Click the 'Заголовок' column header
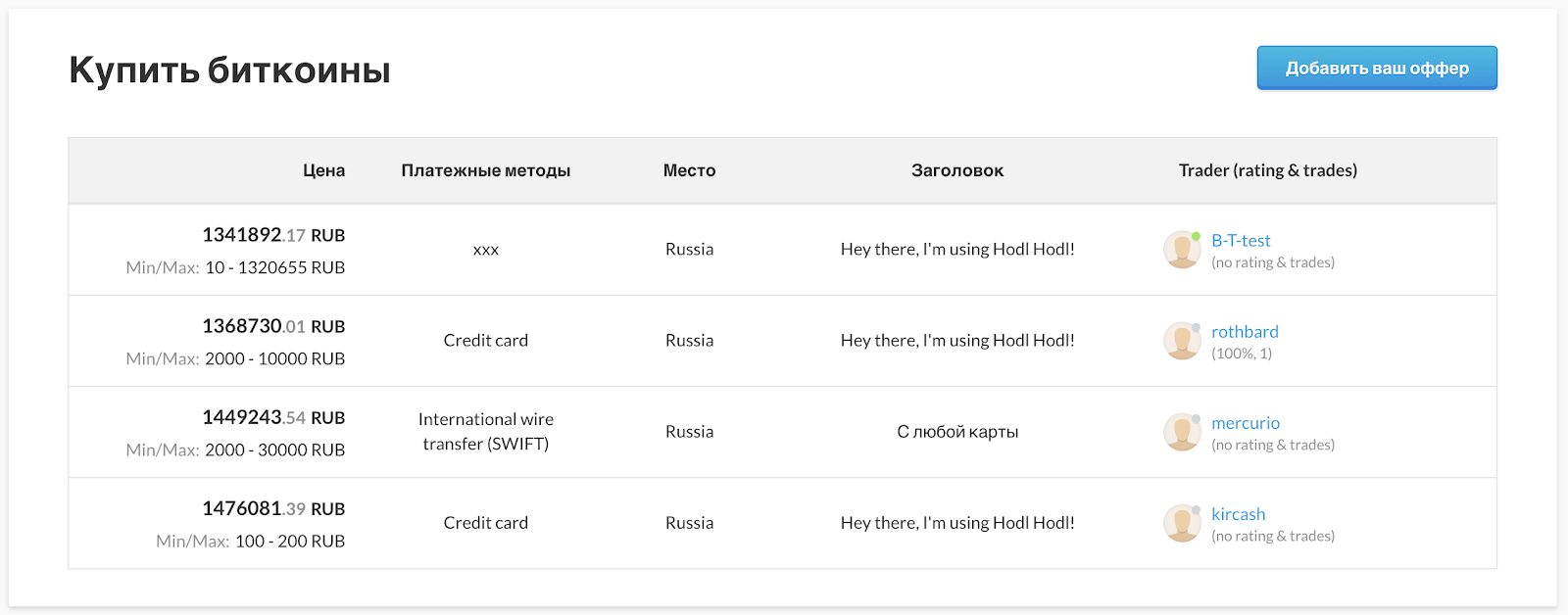The image size is (1568, 615). coord(956,170)
